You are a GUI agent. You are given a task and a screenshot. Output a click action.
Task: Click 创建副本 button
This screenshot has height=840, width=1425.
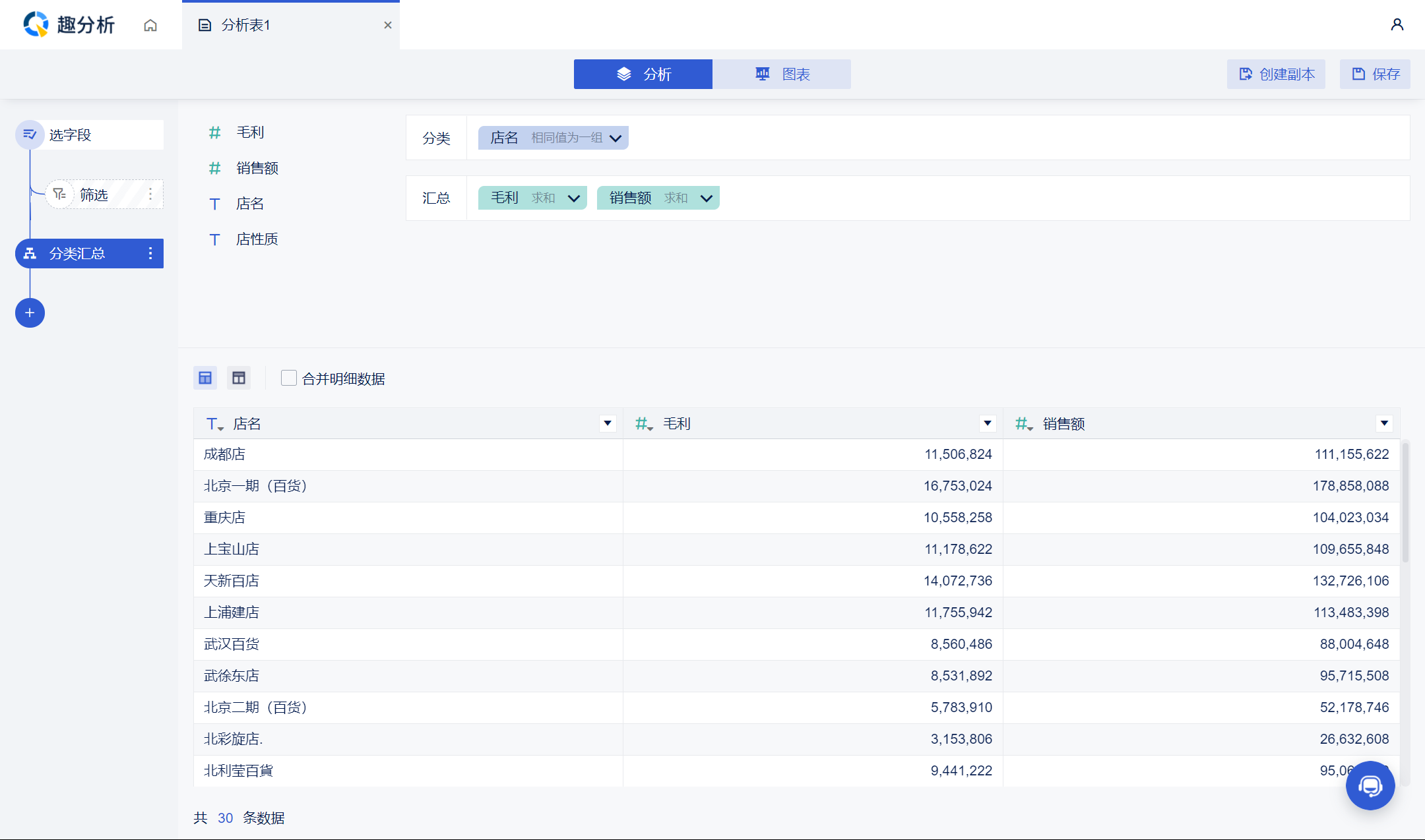tap(1276, 74)
